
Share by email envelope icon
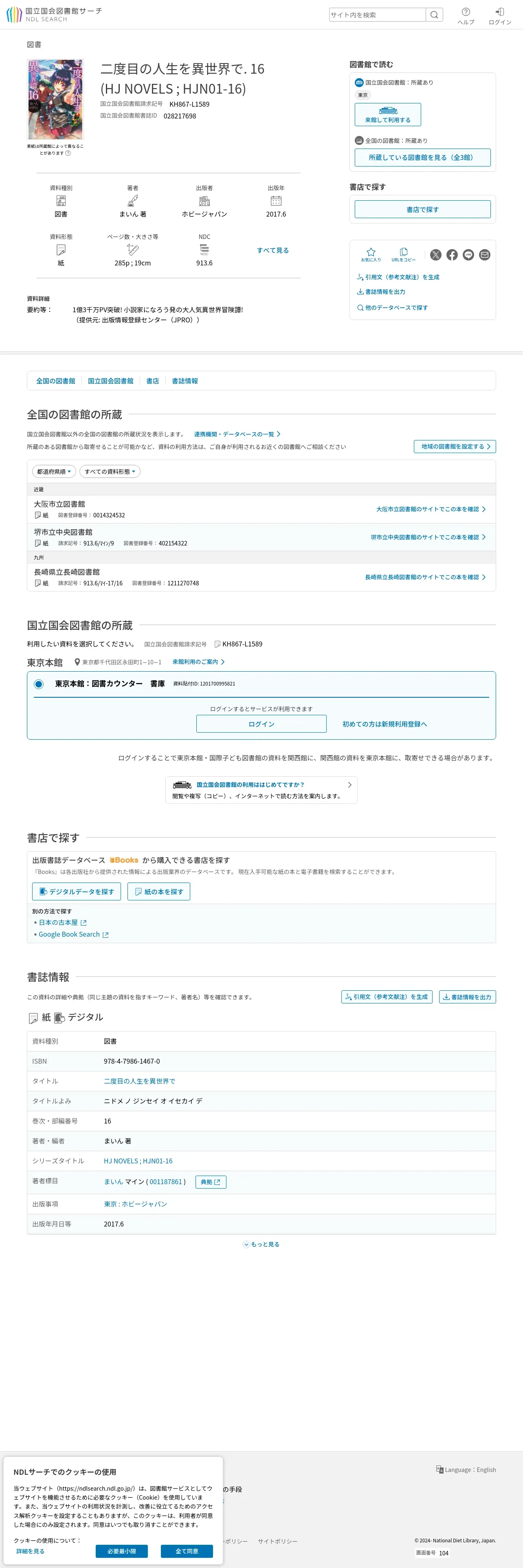coord(485,255)
